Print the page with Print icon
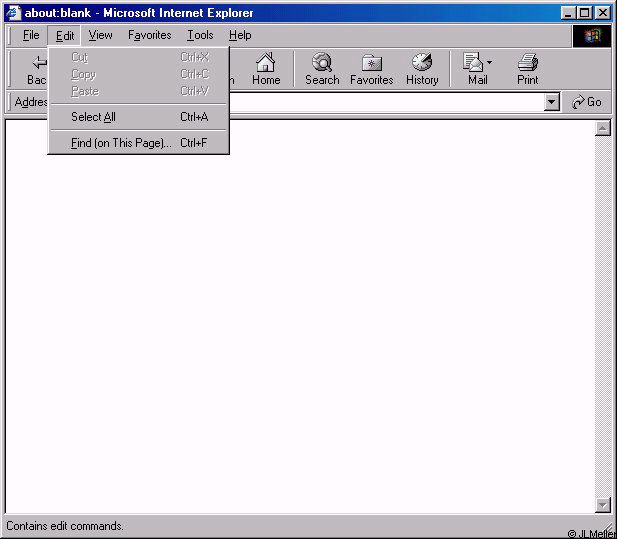Viewport: 617px width, 539px height. tap(527, 68)
